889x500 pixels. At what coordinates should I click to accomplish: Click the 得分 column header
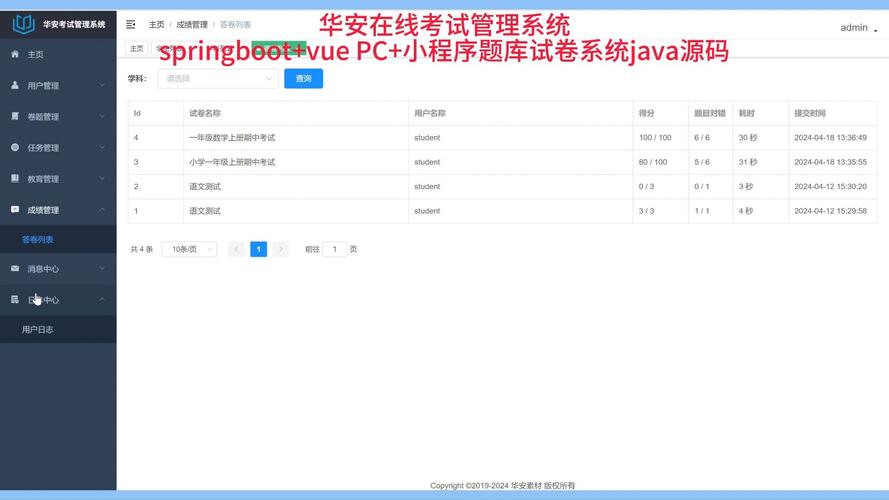point(646,113)
